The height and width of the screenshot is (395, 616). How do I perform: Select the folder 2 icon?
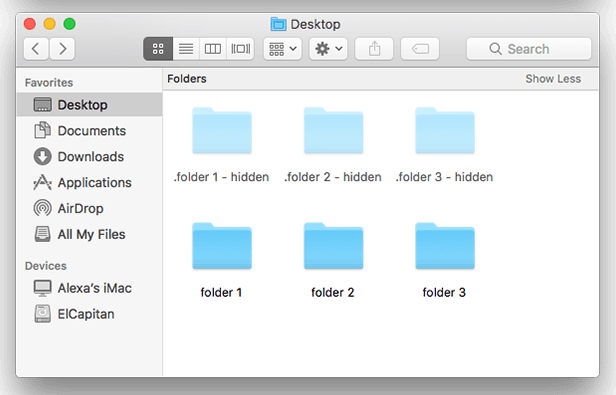334,246
